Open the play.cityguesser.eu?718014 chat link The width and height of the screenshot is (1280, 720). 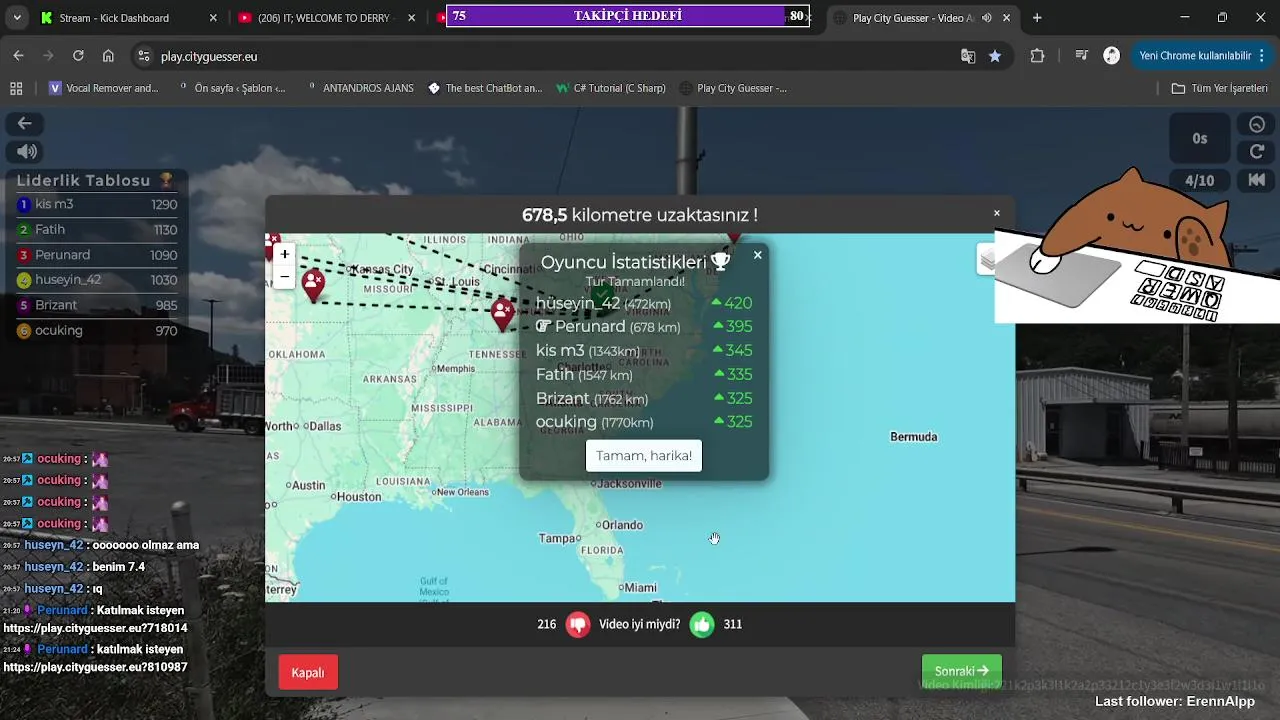[95, 628]
